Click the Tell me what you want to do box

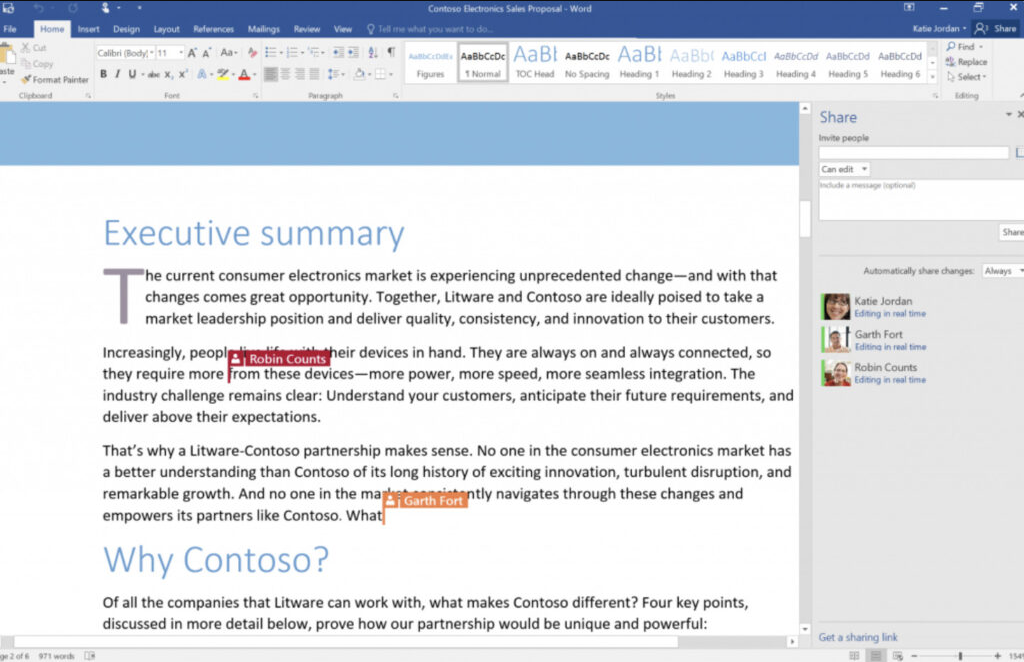[431, 29]
